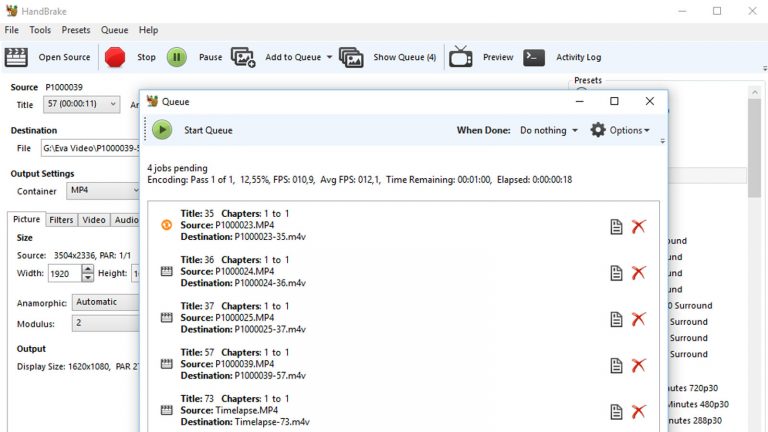Open the Help menu
The width and height of the screenshot is (768, 432).
click(148, 30)
